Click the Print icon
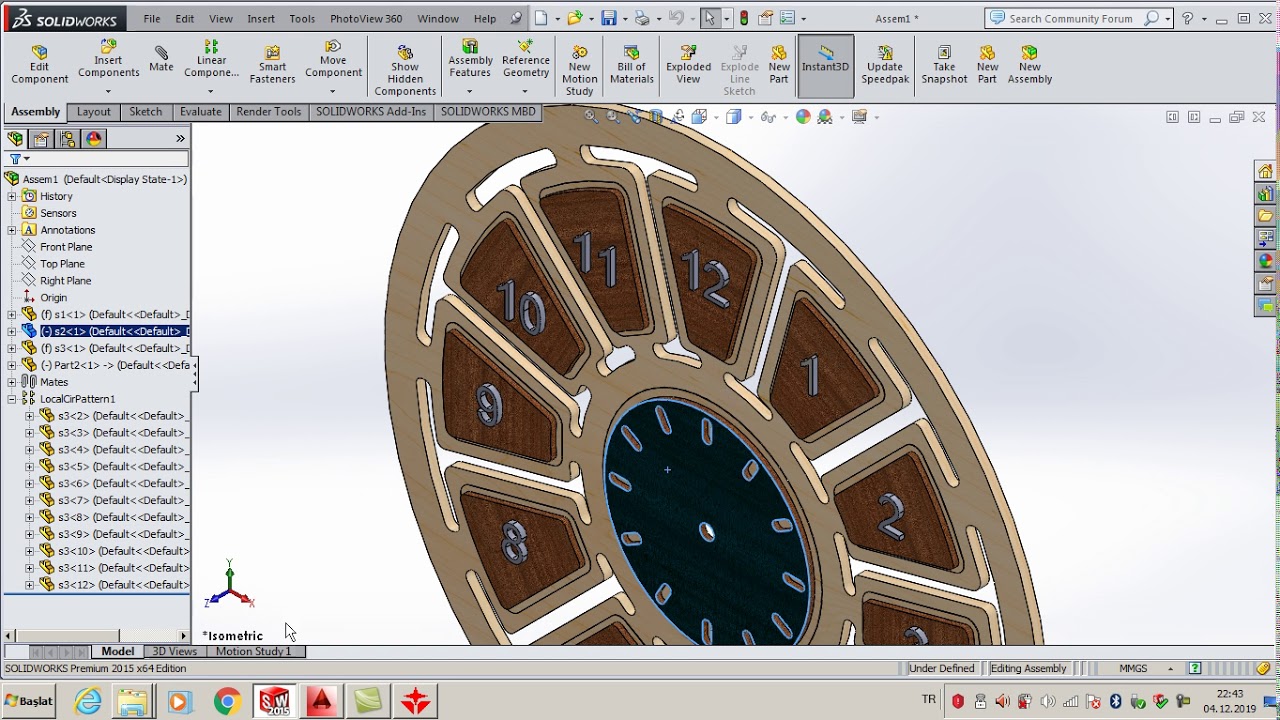1280x720 pixels. coord(641,18)
